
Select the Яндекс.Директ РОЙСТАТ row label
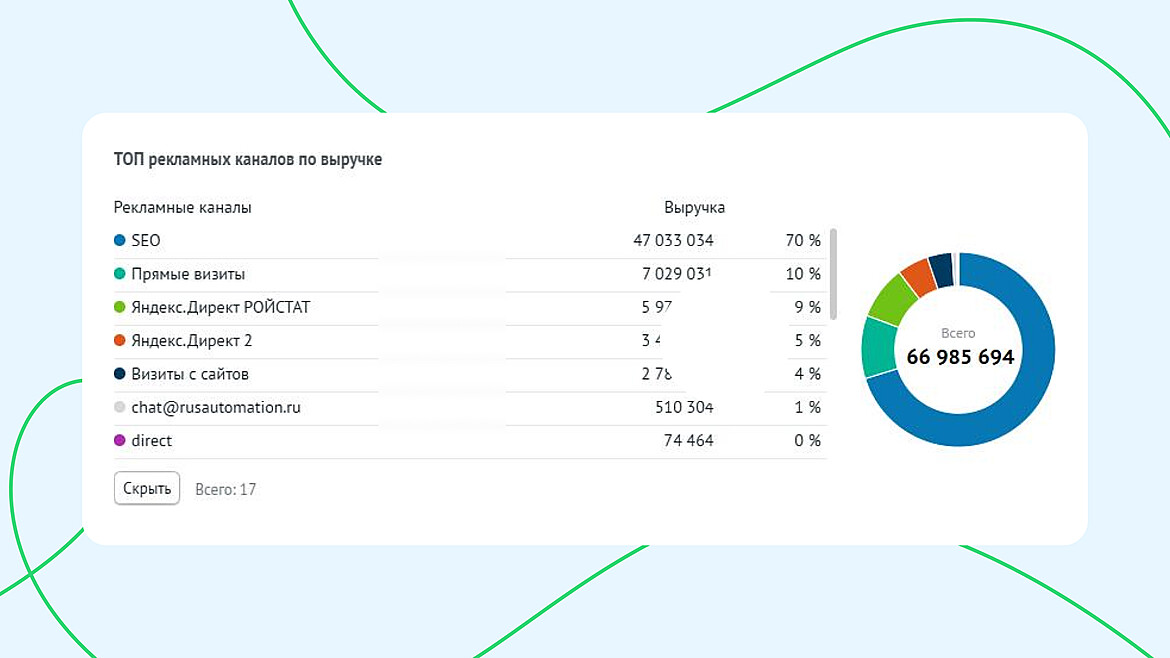[x=221, y=307]
